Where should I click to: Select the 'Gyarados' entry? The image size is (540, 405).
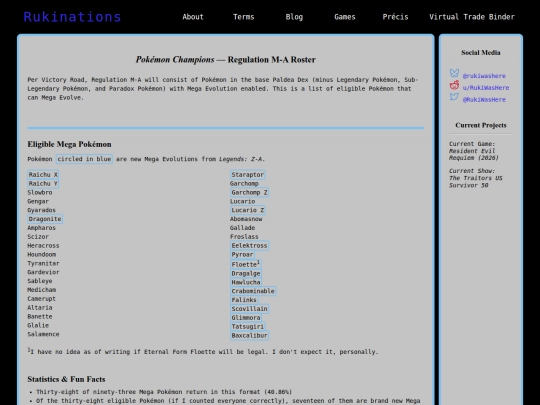(x=42, y=210)
